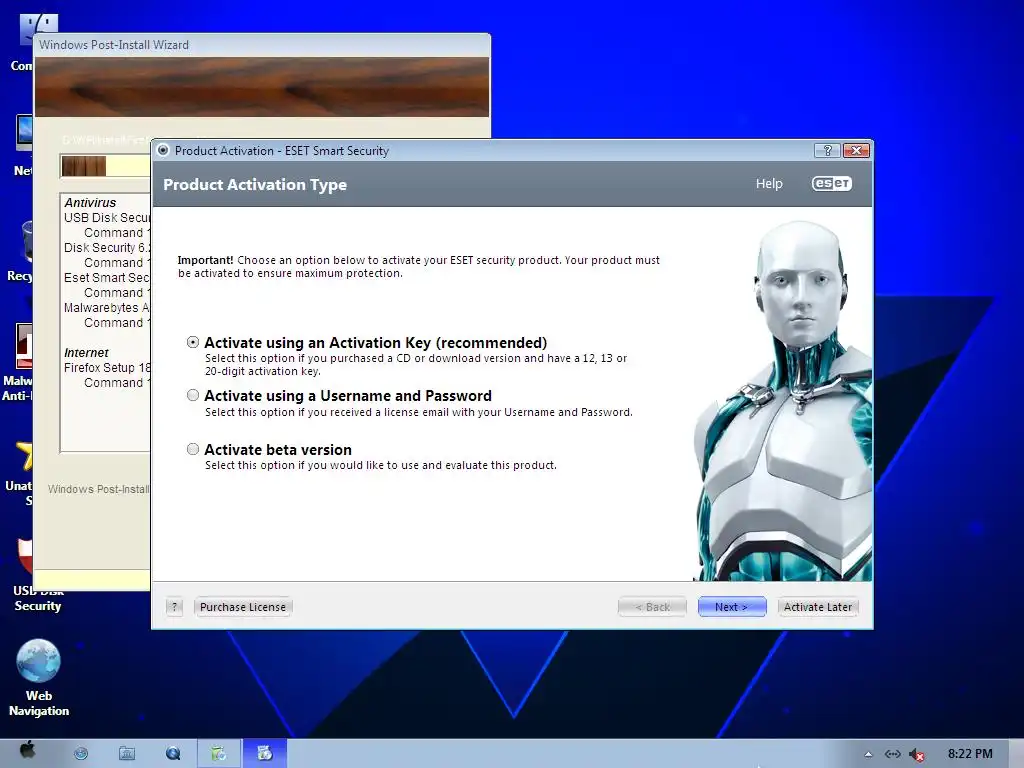Select Activate using an Activation Key option
Screen dimensions: 1024x768
pyautogui.click(x=193, y=342)
